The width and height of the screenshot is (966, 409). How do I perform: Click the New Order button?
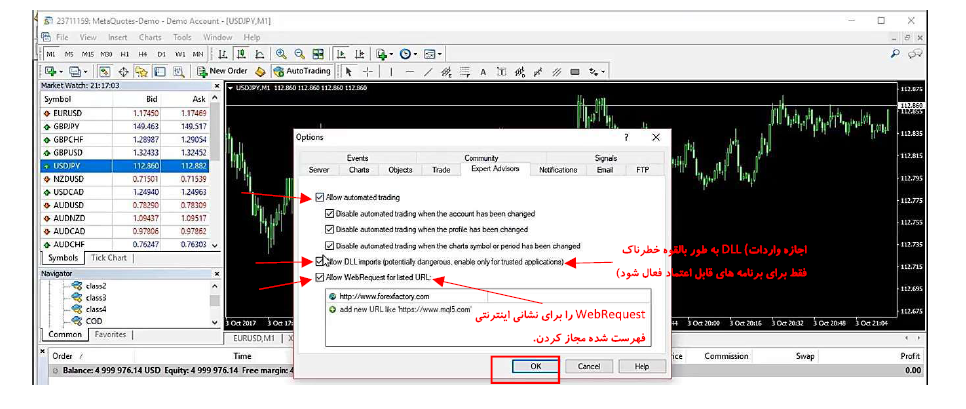click(222, 71)
